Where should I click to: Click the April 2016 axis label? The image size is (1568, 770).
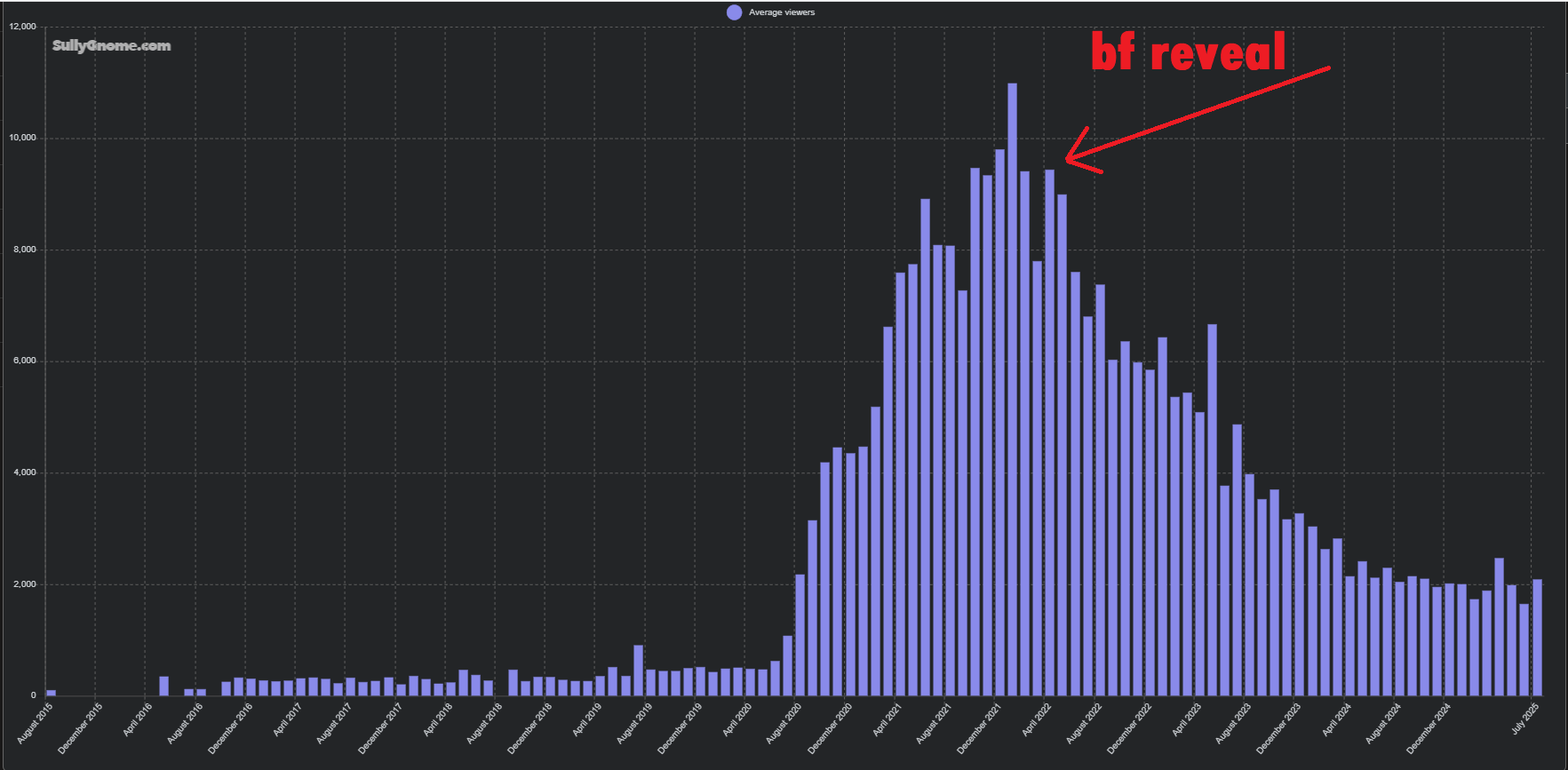click(x=139, y=718)
